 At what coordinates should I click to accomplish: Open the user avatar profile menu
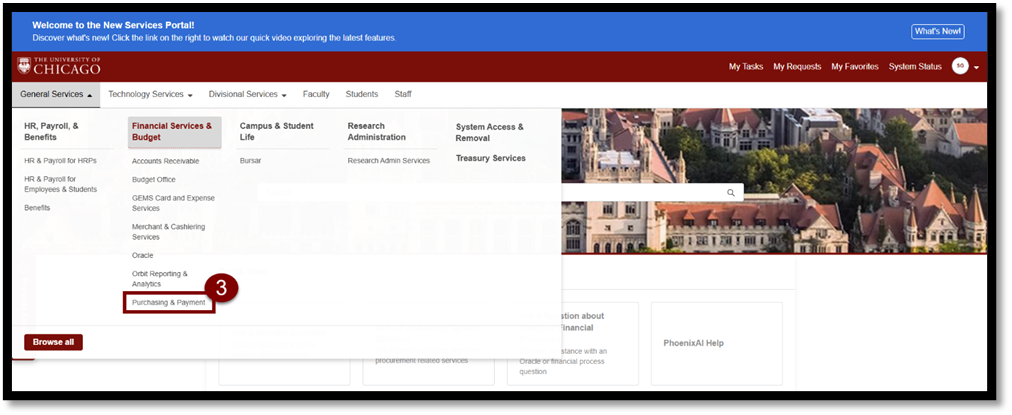960,66
